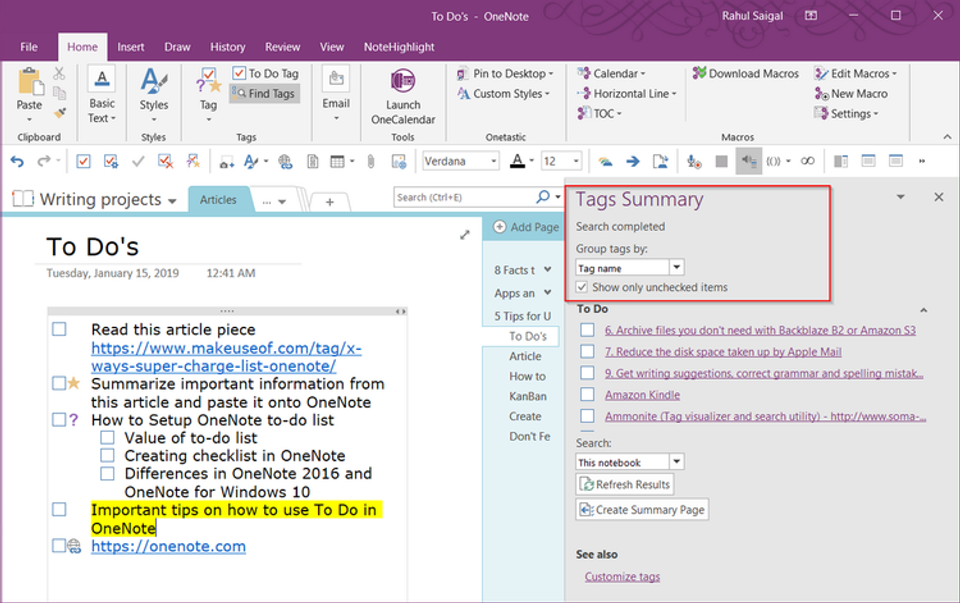Open the Group tags by dropdown
The width and height of the screenshot is (960, 603).
click(676, 268)
